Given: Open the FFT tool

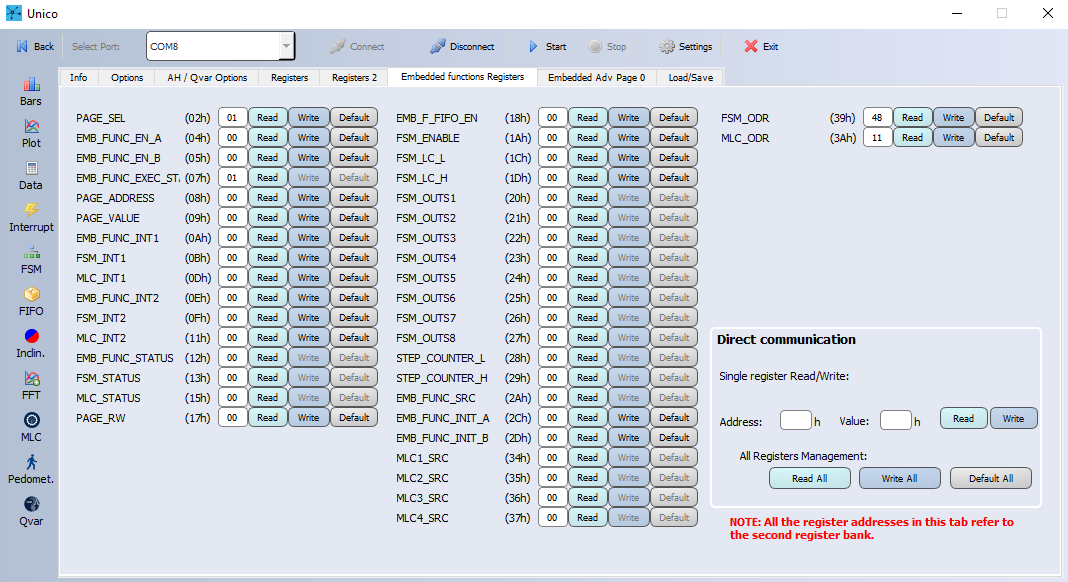Looking at the screenshot, I should [31, 385].
